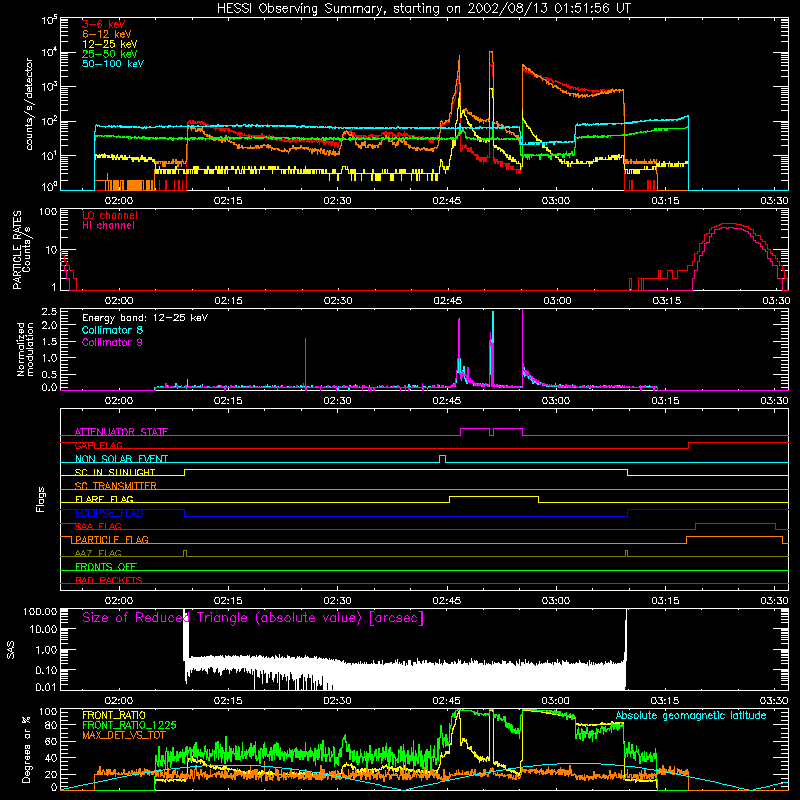This screenshot has width=800, height=800.
Task: Click the ECLIPSE_FLAG label
Action: [x=109, y=513]
